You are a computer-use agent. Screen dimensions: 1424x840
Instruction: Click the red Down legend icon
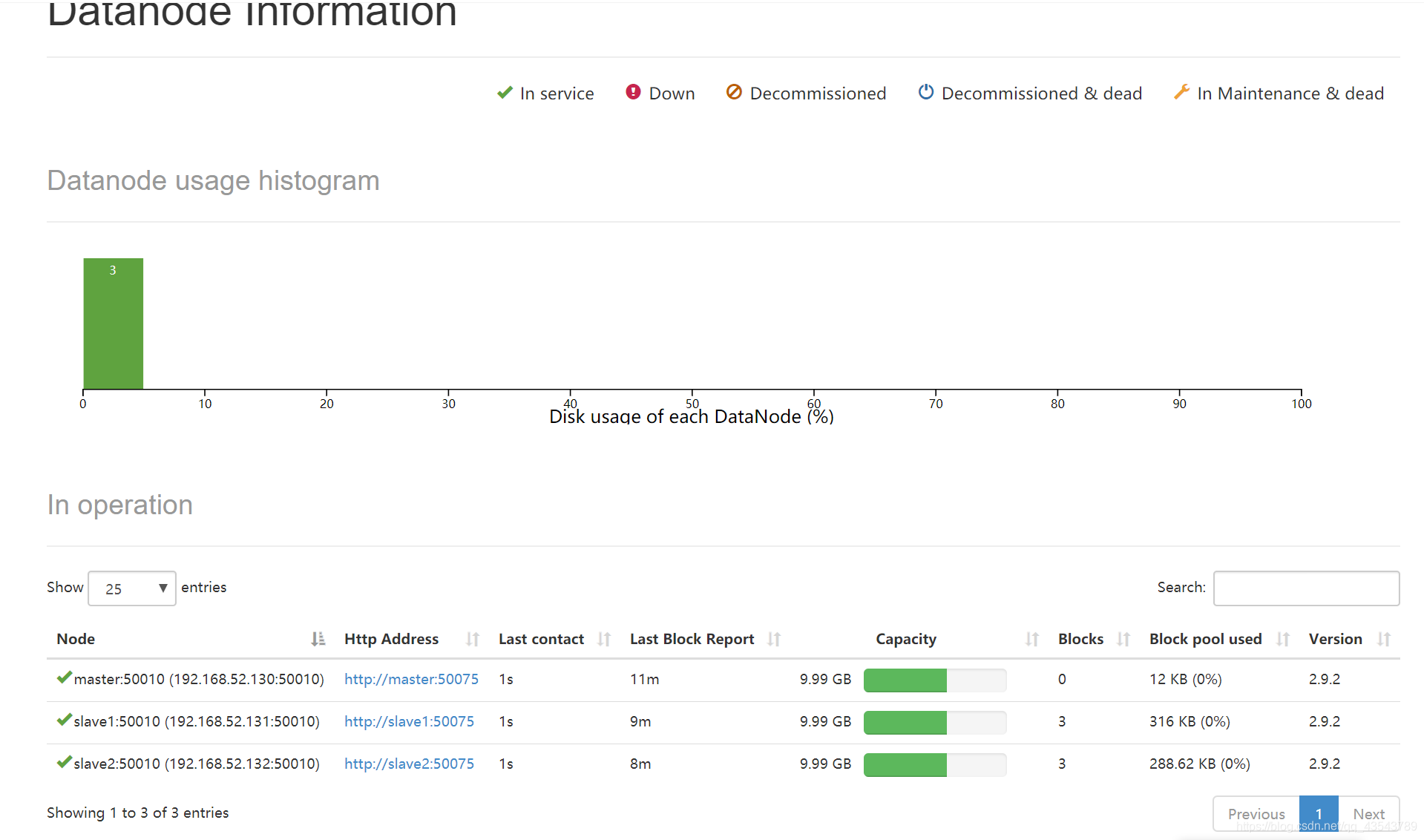pos(633,92)
